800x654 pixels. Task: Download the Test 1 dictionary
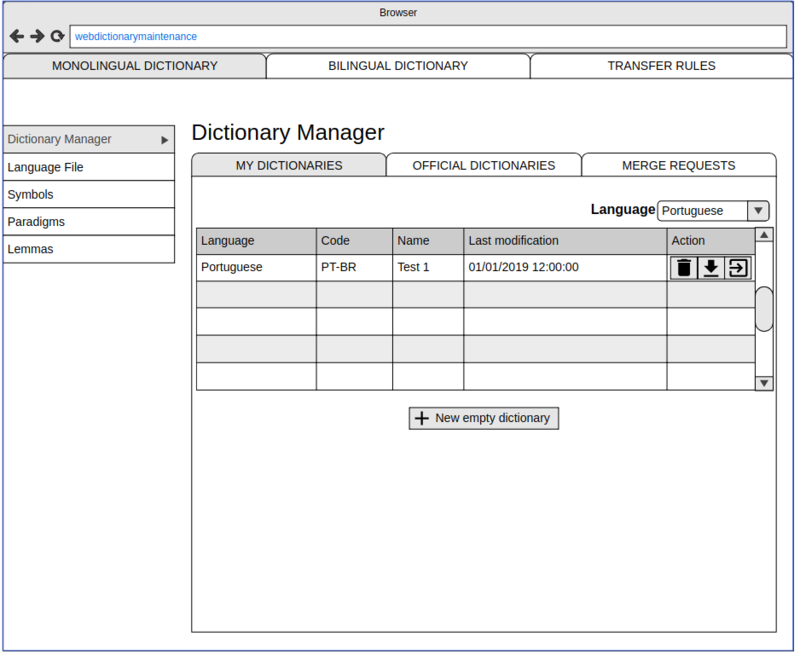coord(711,268)
